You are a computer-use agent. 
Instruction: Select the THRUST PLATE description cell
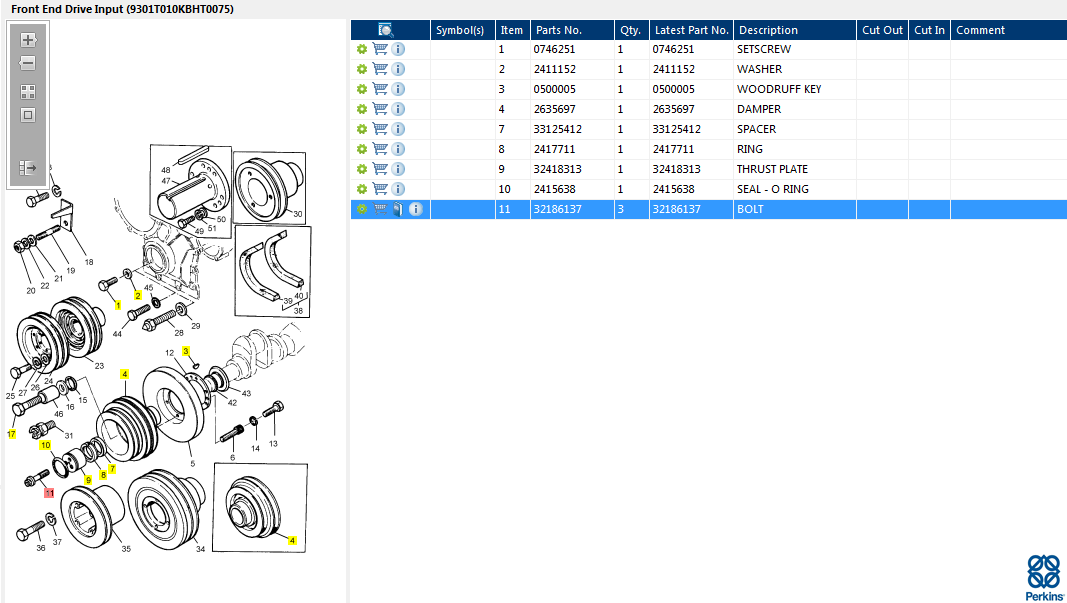point(772,169)
